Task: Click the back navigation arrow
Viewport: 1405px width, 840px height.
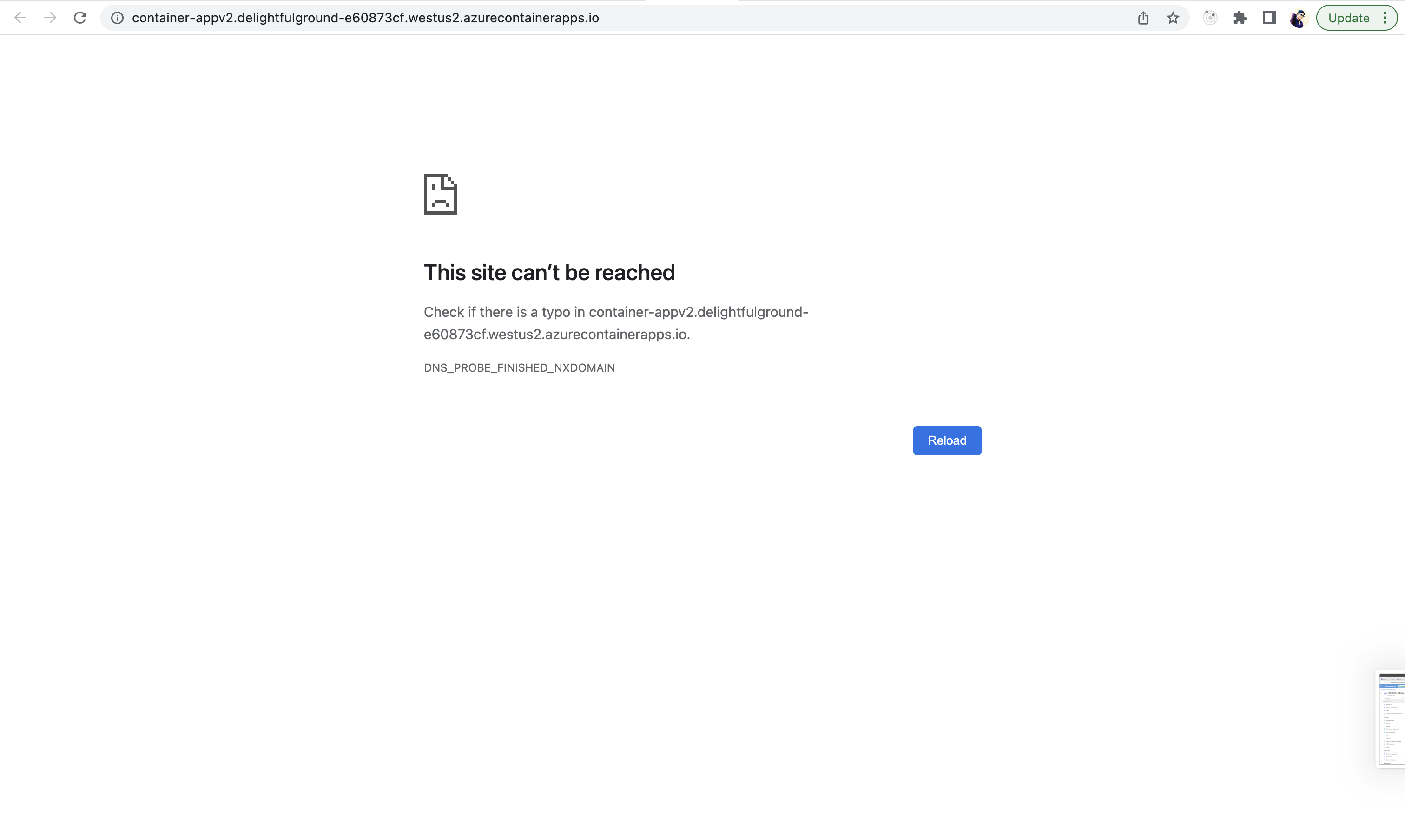Action: click(21, 18)
